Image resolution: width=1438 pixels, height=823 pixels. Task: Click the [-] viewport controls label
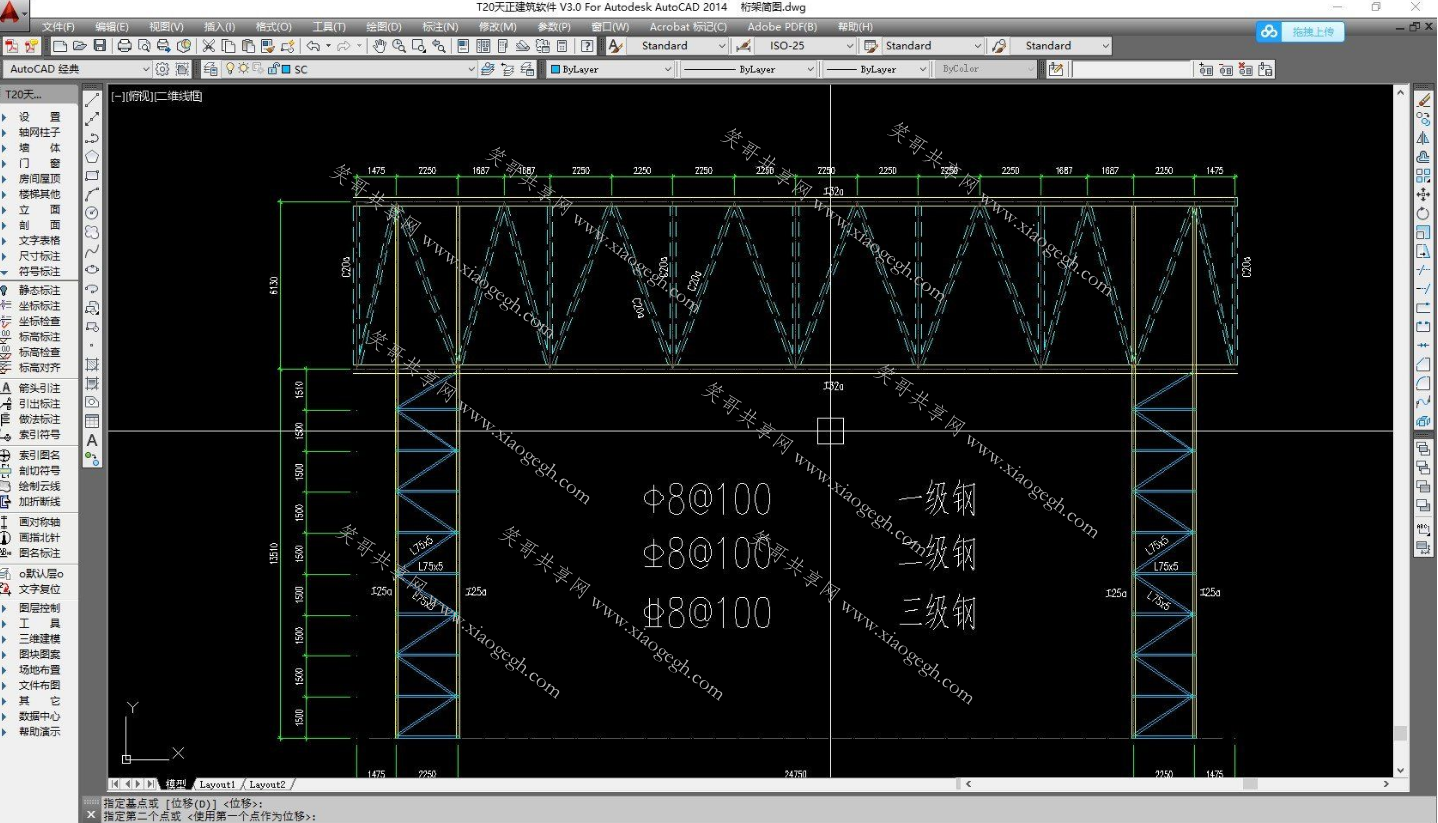[118, 97]
